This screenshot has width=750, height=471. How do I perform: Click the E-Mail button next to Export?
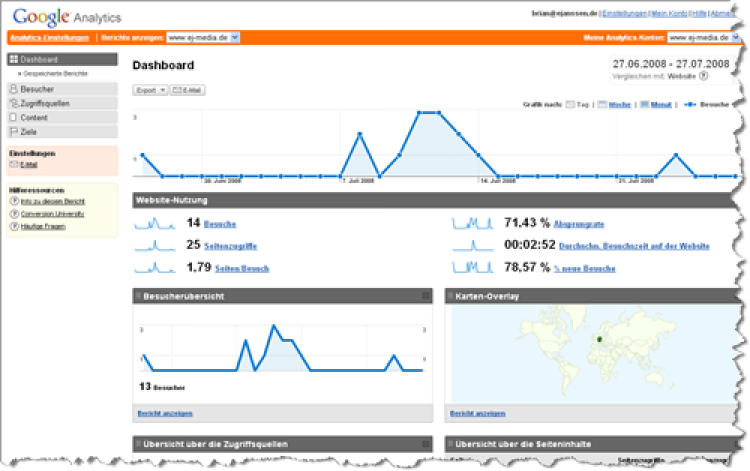[x=187, y=90]
